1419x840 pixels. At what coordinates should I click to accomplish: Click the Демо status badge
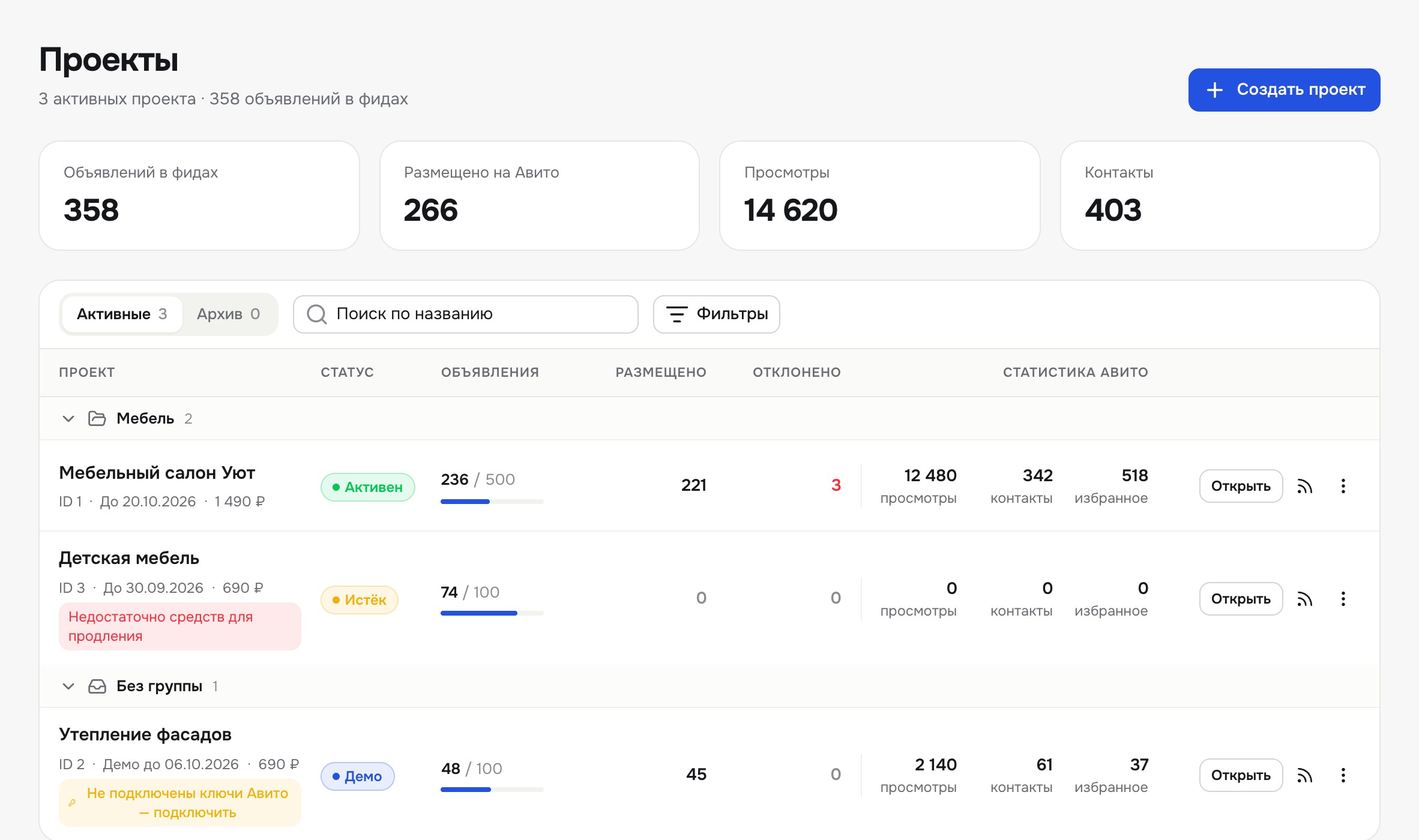click(358, 776)
